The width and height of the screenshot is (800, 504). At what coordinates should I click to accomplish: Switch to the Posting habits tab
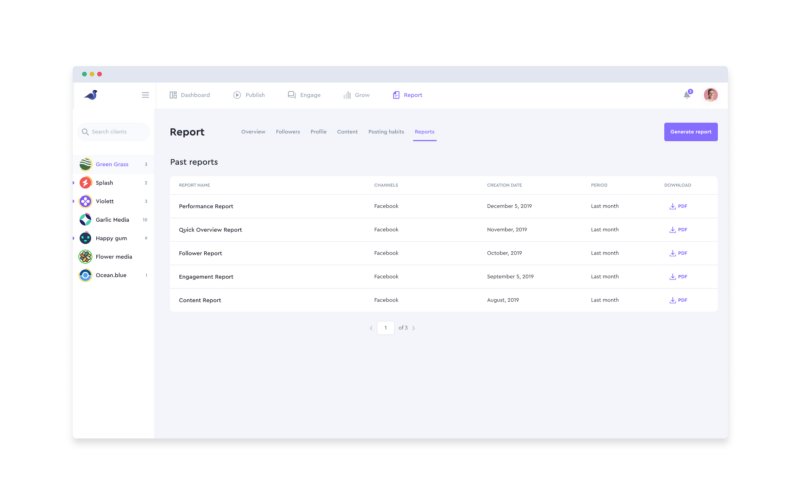coord(386,132)
